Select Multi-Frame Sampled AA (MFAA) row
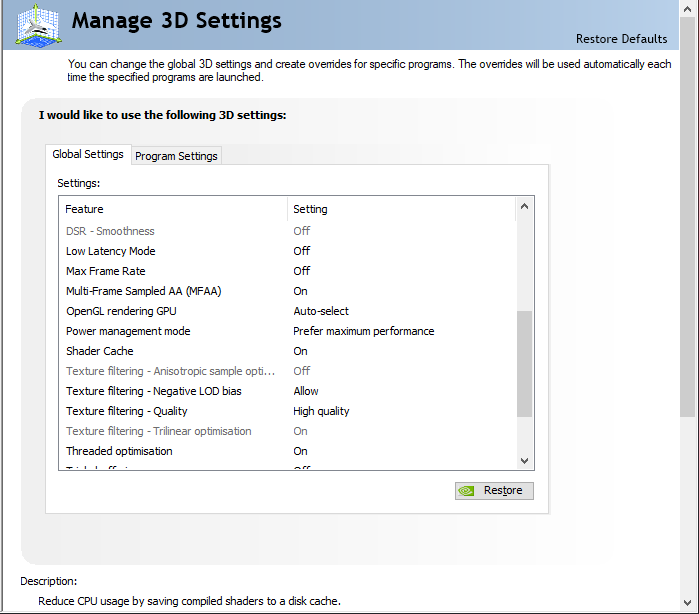Screen dimensions: 699x614 tap(288, 291)
